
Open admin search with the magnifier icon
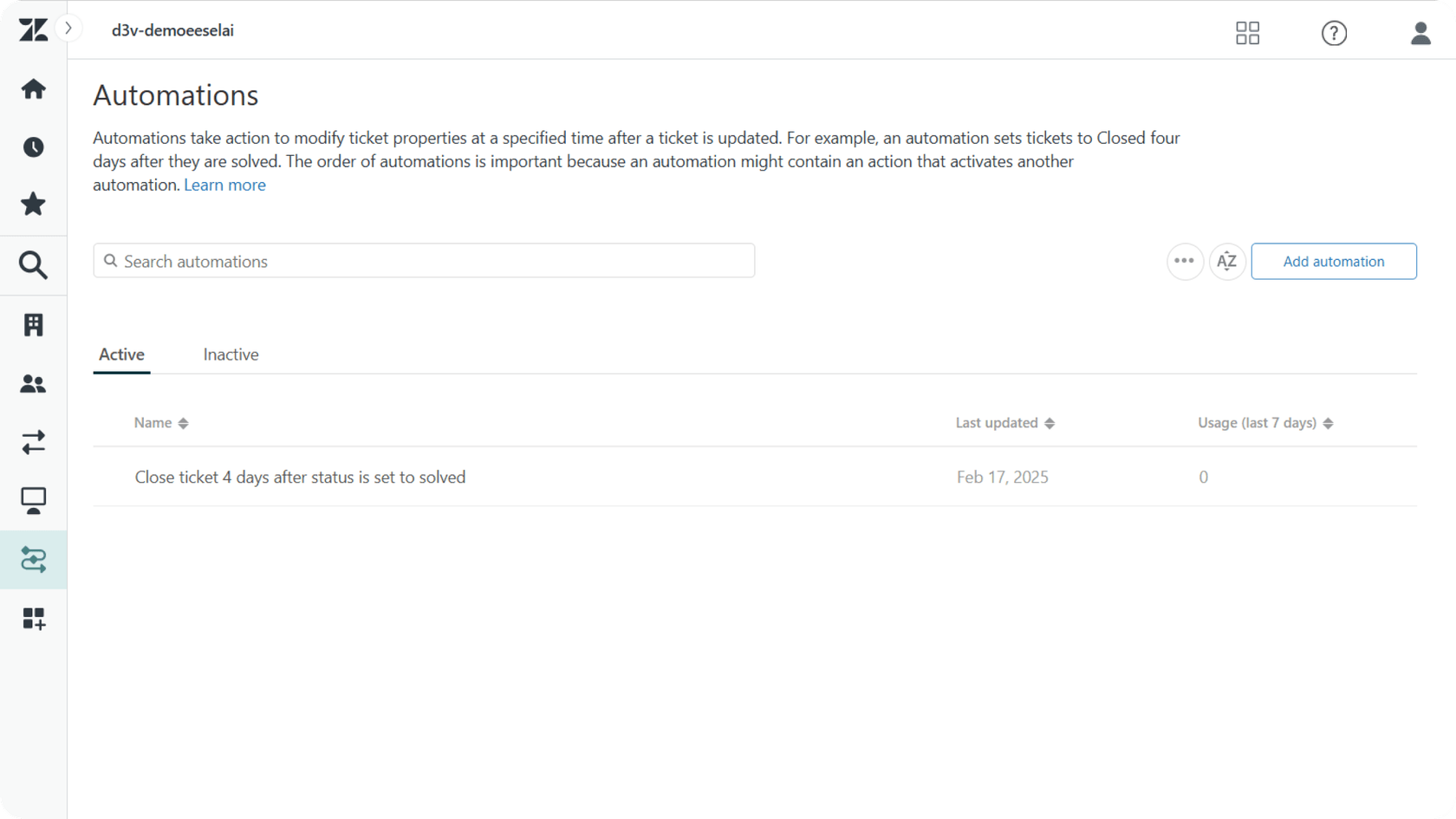33,265
